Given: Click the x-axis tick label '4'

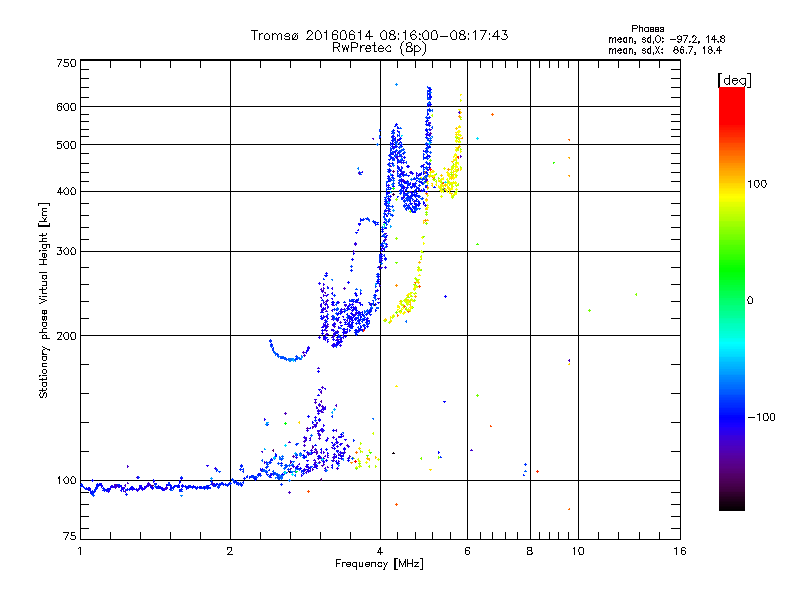Looking at the screenshot, I should point(380,551).
